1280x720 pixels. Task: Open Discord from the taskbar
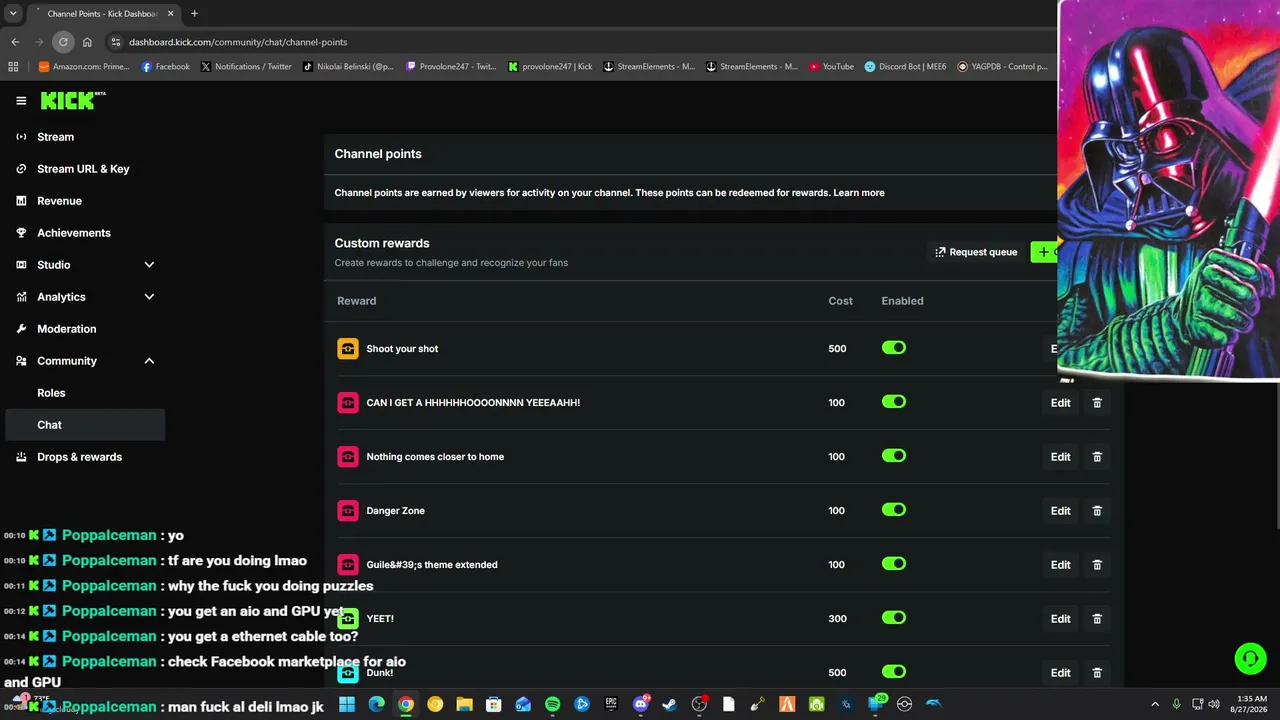point(641,704)
